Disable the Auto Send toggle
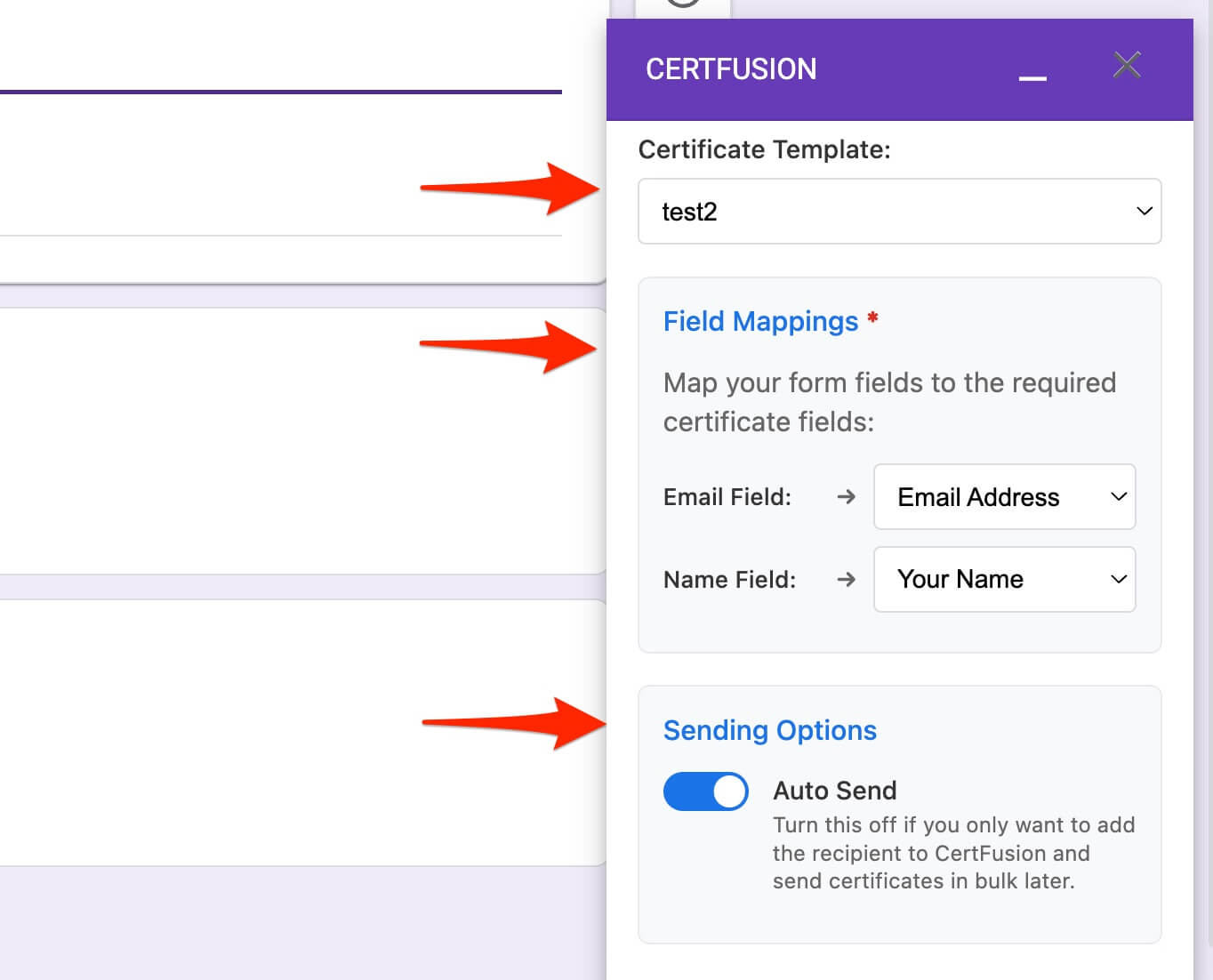This screenshot has width=1213, height=980. click(705, 791)
